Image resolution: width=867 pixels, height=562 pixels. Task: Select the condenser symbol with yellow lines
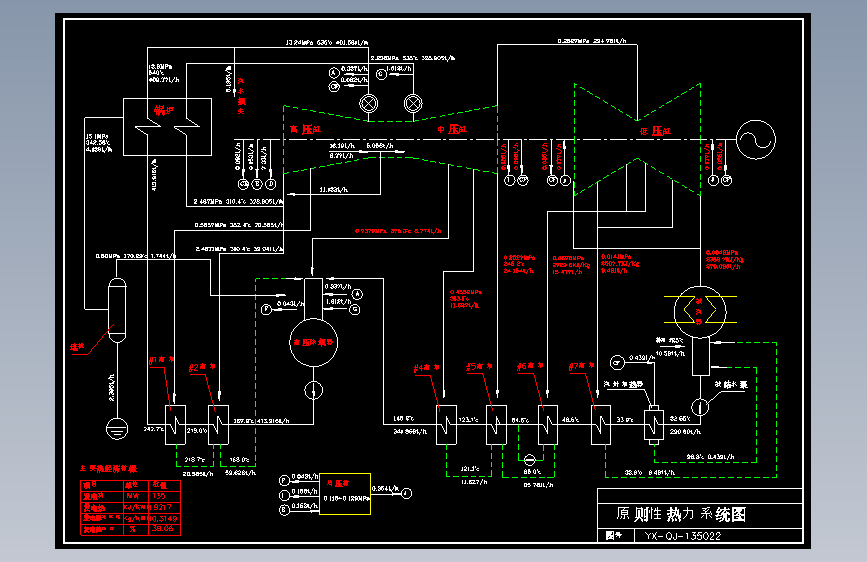point(700,310)
